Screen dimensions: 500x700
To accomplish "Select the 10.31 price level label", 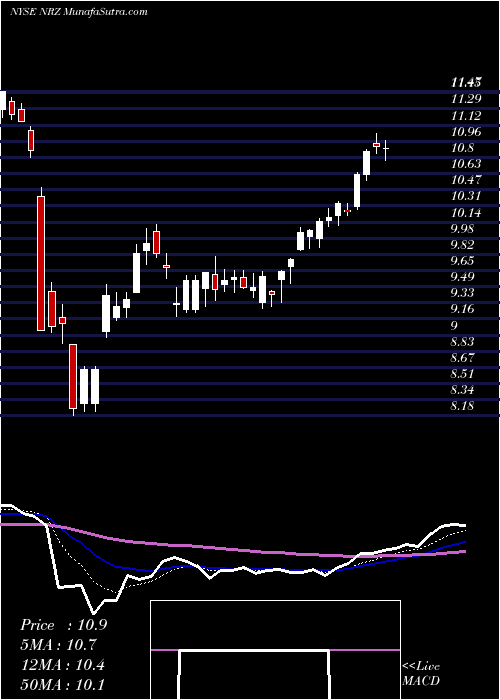I will (465, 196).
